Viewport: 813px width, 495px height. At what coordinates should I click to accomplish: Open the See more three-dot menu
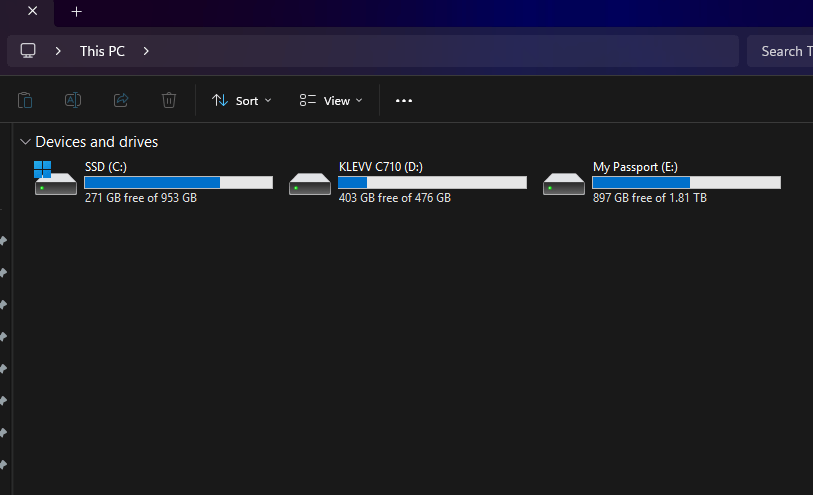404,101
